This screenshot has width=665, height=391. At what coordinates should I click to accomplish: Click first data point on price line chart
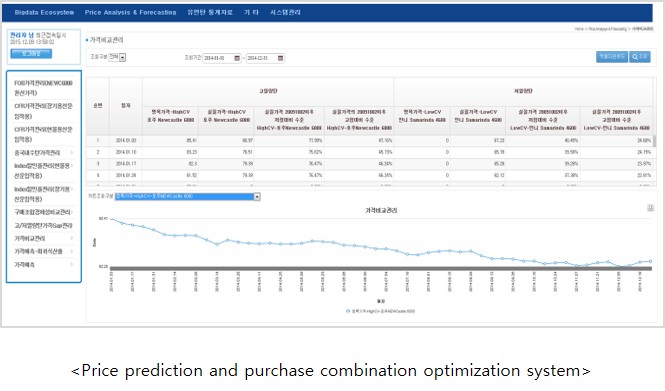click(x=112, y=219)
